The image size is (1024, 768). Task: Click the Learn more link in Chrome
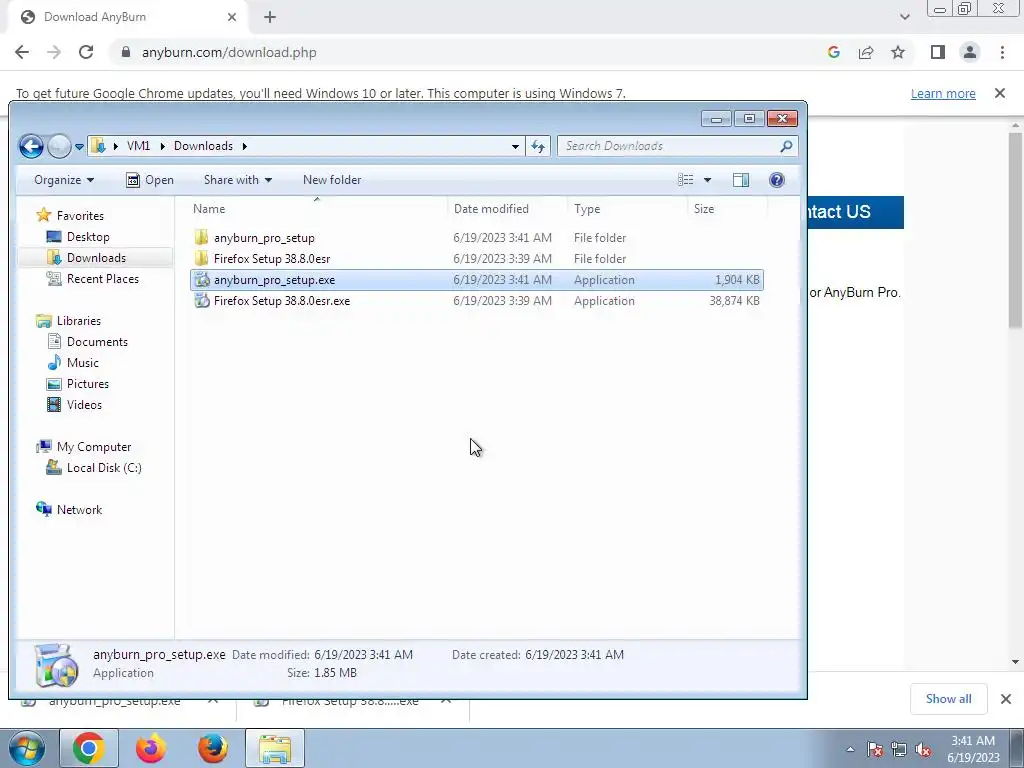943,93
